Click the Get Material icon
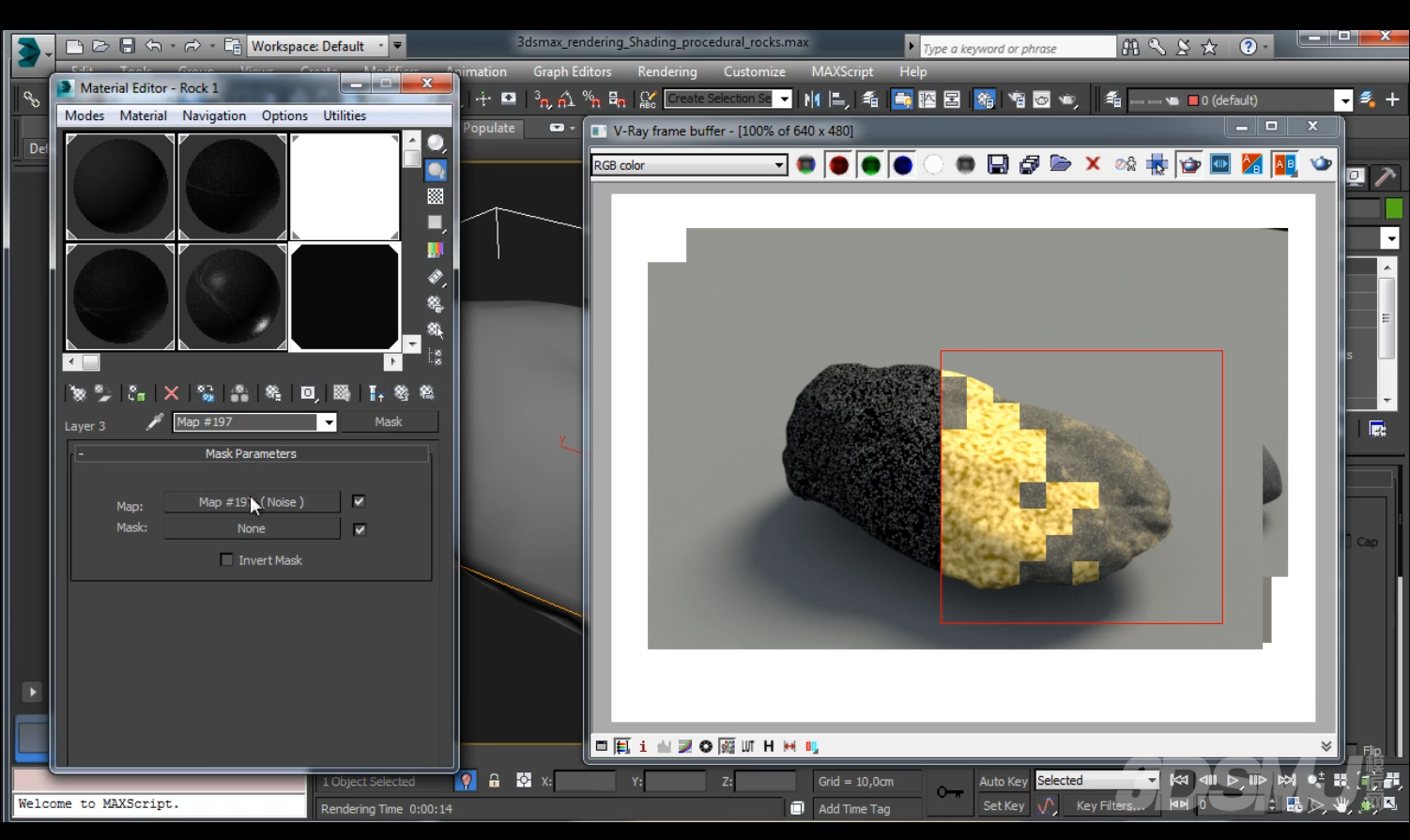This screenshot has width=1410, height=840. [78, 393]
